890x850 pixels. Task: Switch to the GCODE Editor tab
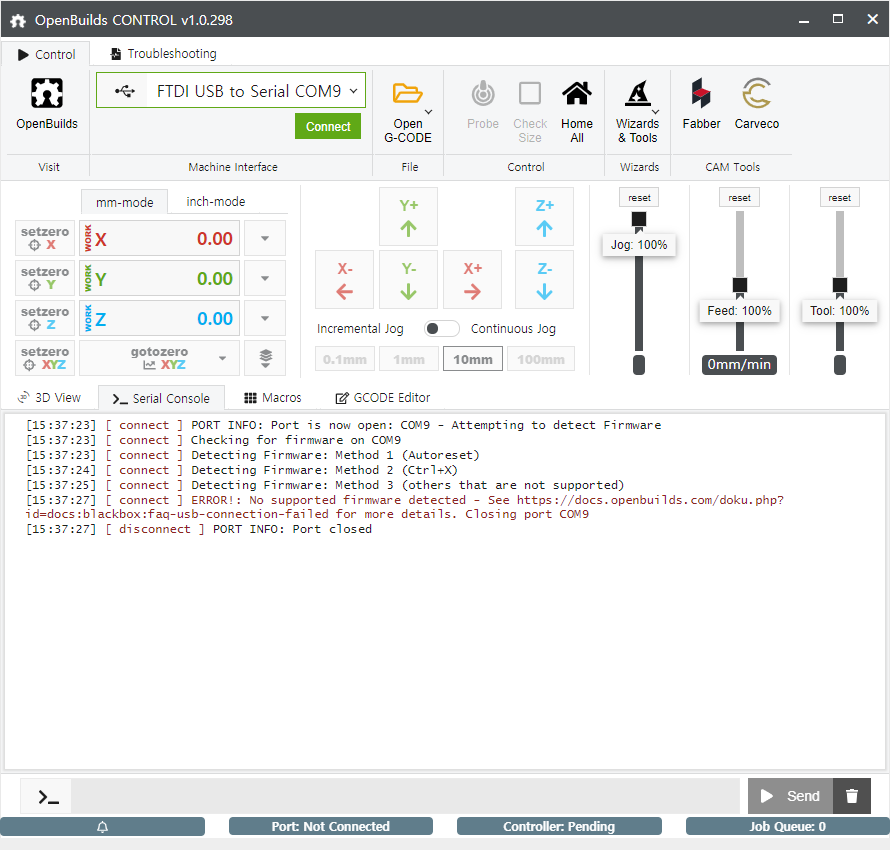(x=383, y=398)
